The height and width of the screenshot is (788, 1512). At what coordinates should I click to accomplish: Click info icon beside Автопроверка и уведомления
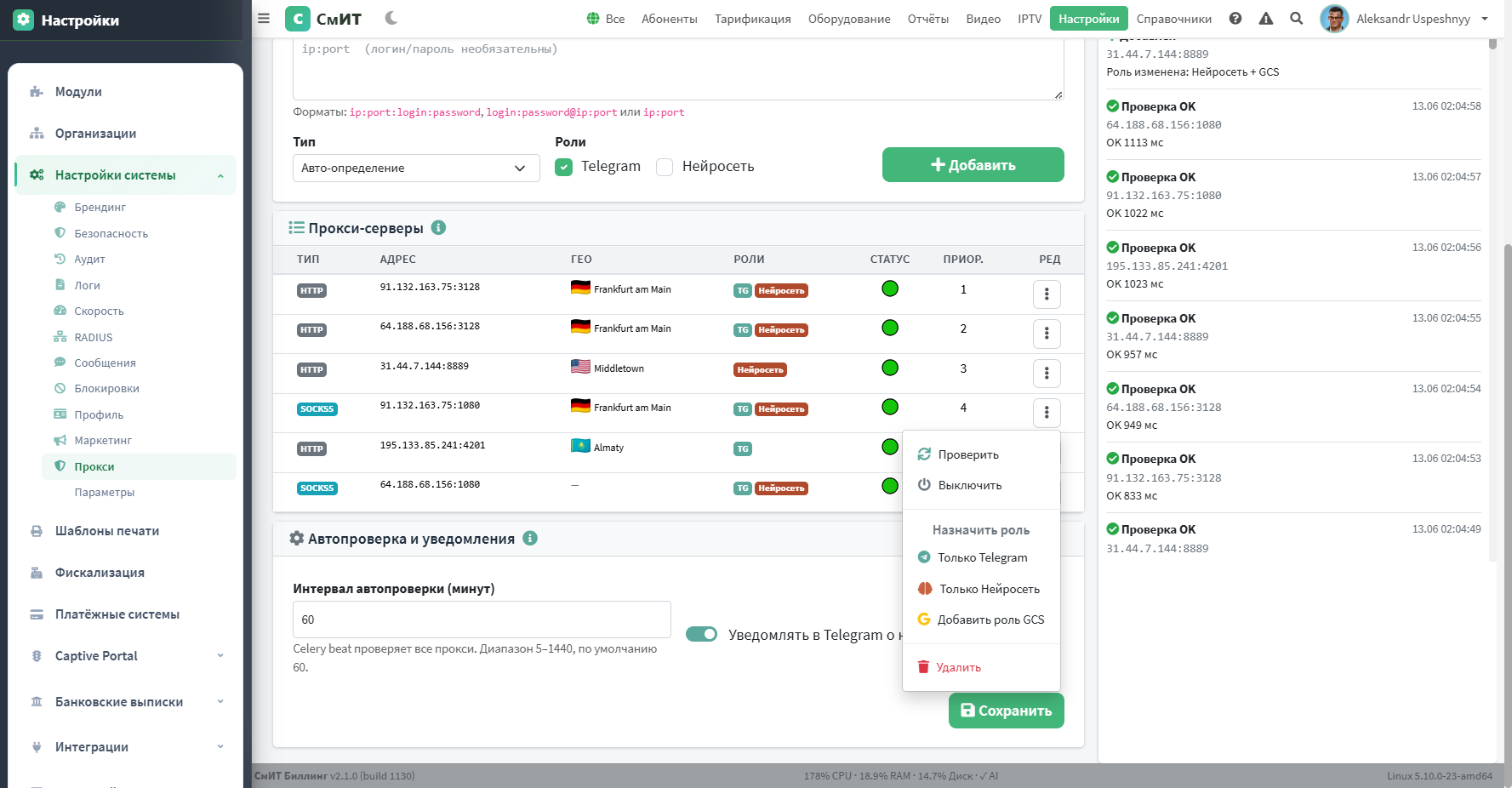point(530,538)
